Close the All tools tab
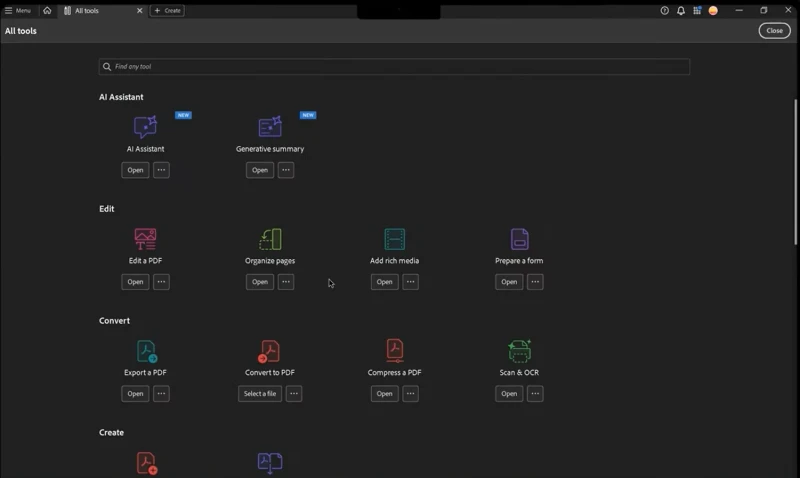 (139, 10)
